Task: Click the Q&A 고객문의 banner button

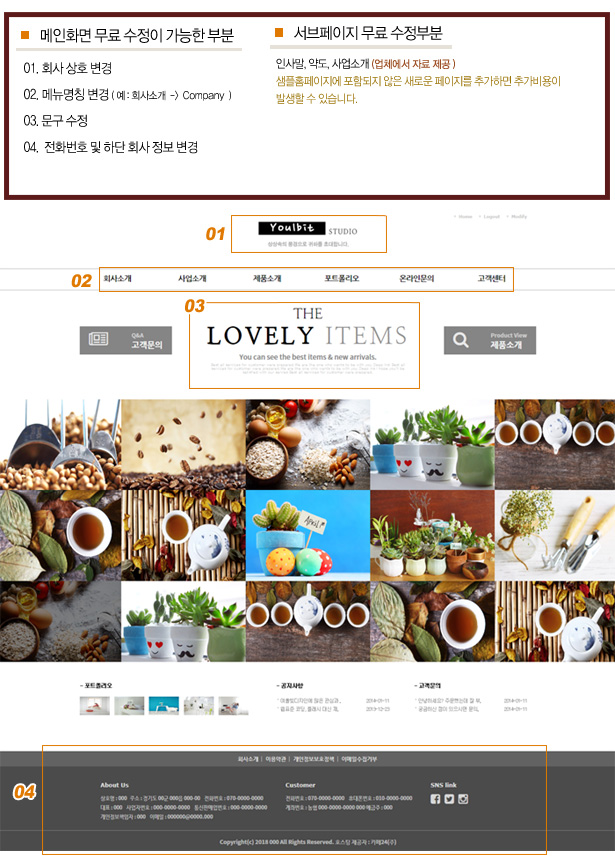Action: pyautogui.click(x=126, y=341)
